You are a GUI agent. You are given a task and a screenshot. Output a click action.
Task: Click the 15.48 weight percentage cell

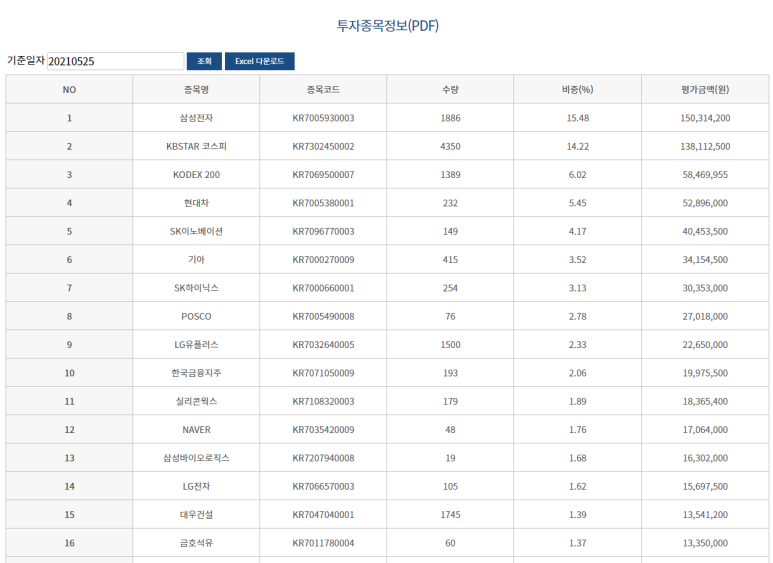tap(578, 118)
